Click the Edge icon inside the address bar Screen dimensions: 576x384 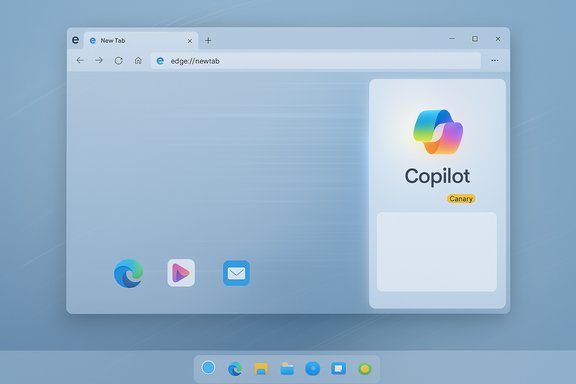160,61
